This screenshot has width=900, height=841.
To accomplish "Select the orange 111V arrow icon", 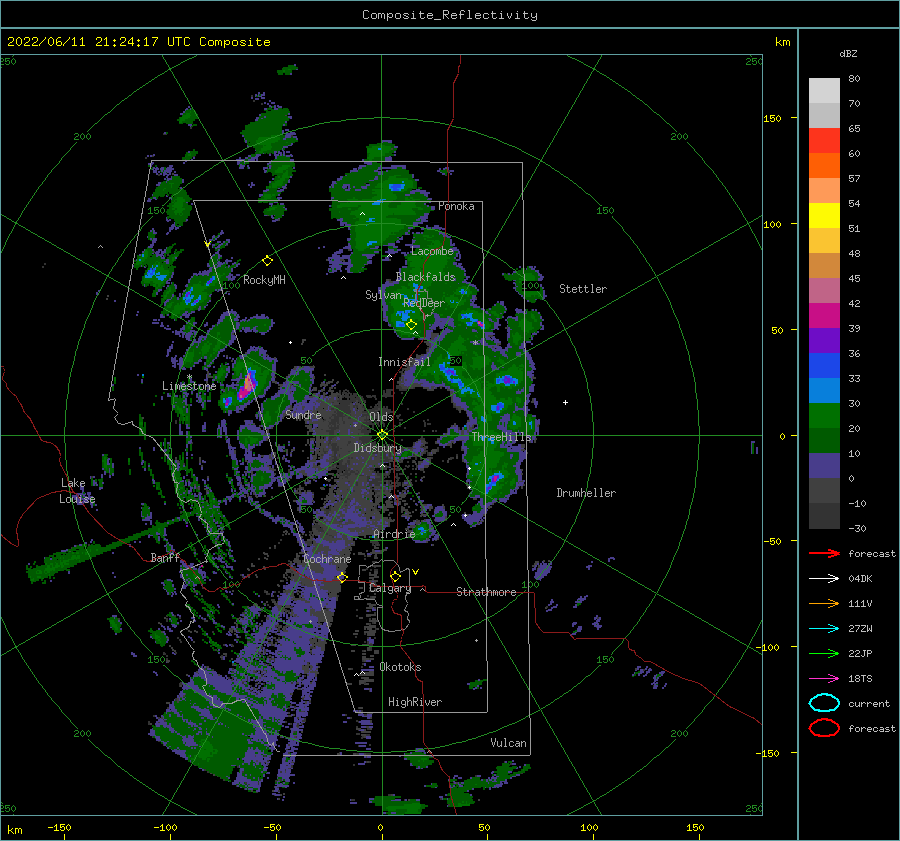I will pos(824,603).
